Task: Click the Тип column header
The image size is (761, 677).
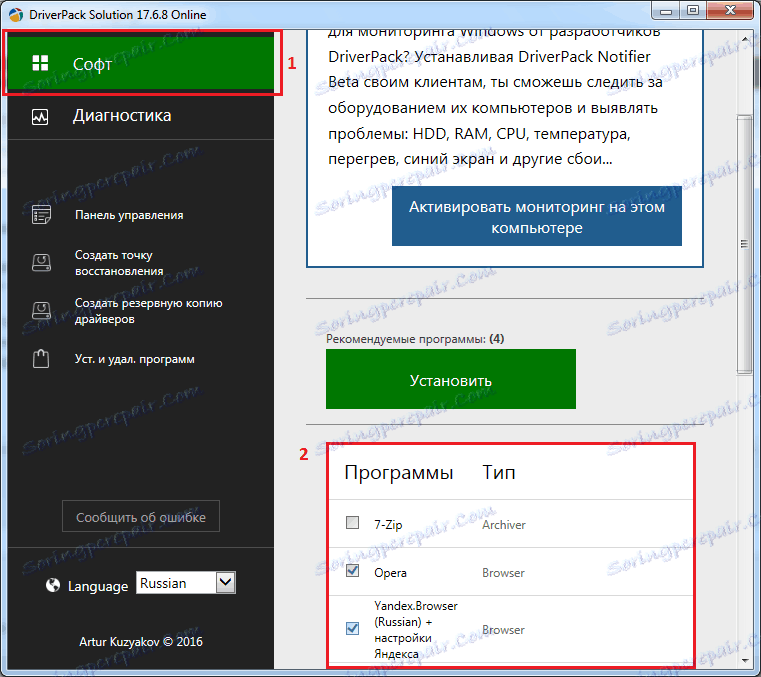Action: tap(498, 472)
